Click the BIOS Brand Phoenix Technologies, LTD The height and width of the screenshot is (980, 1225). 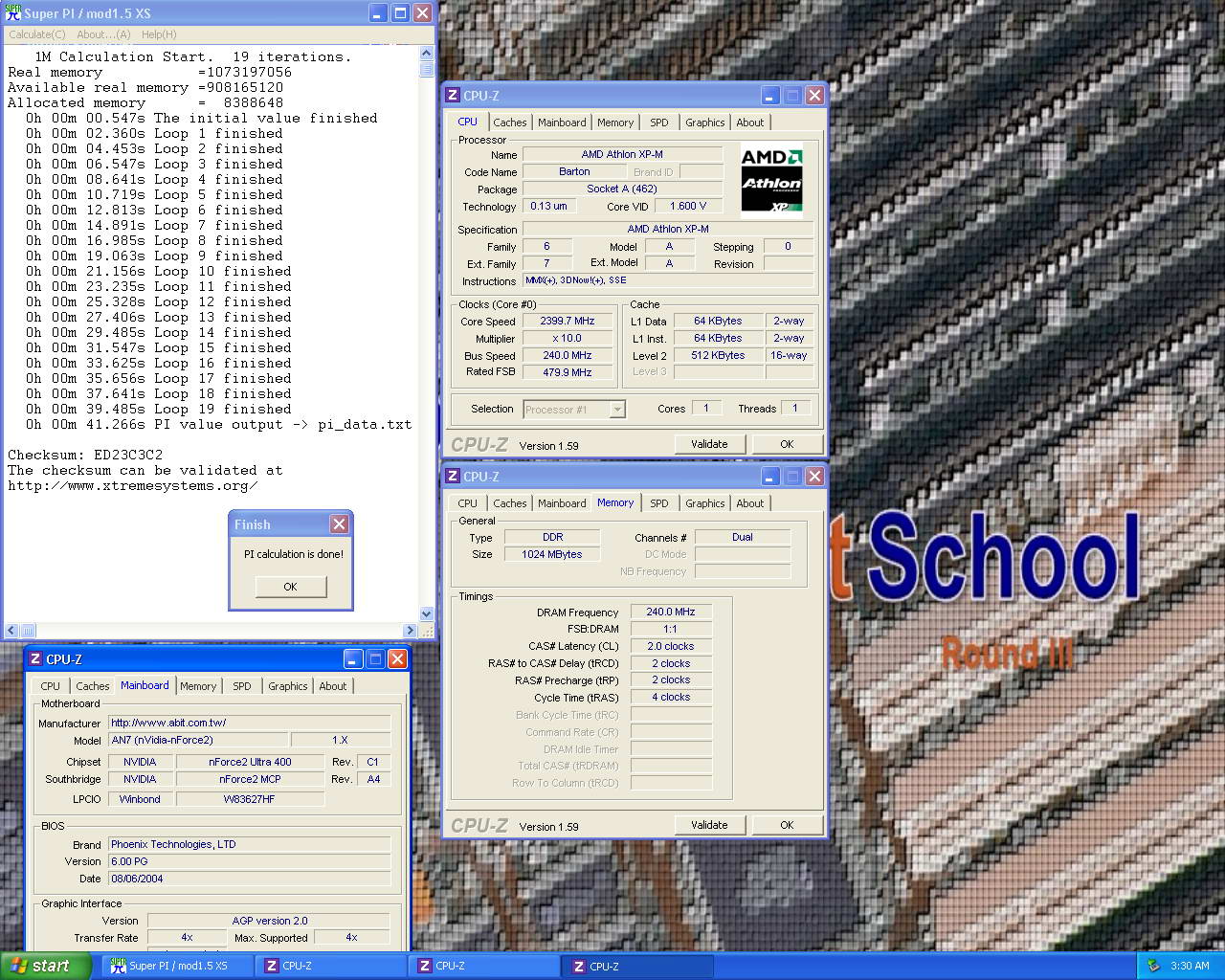(x=249, y=845)
